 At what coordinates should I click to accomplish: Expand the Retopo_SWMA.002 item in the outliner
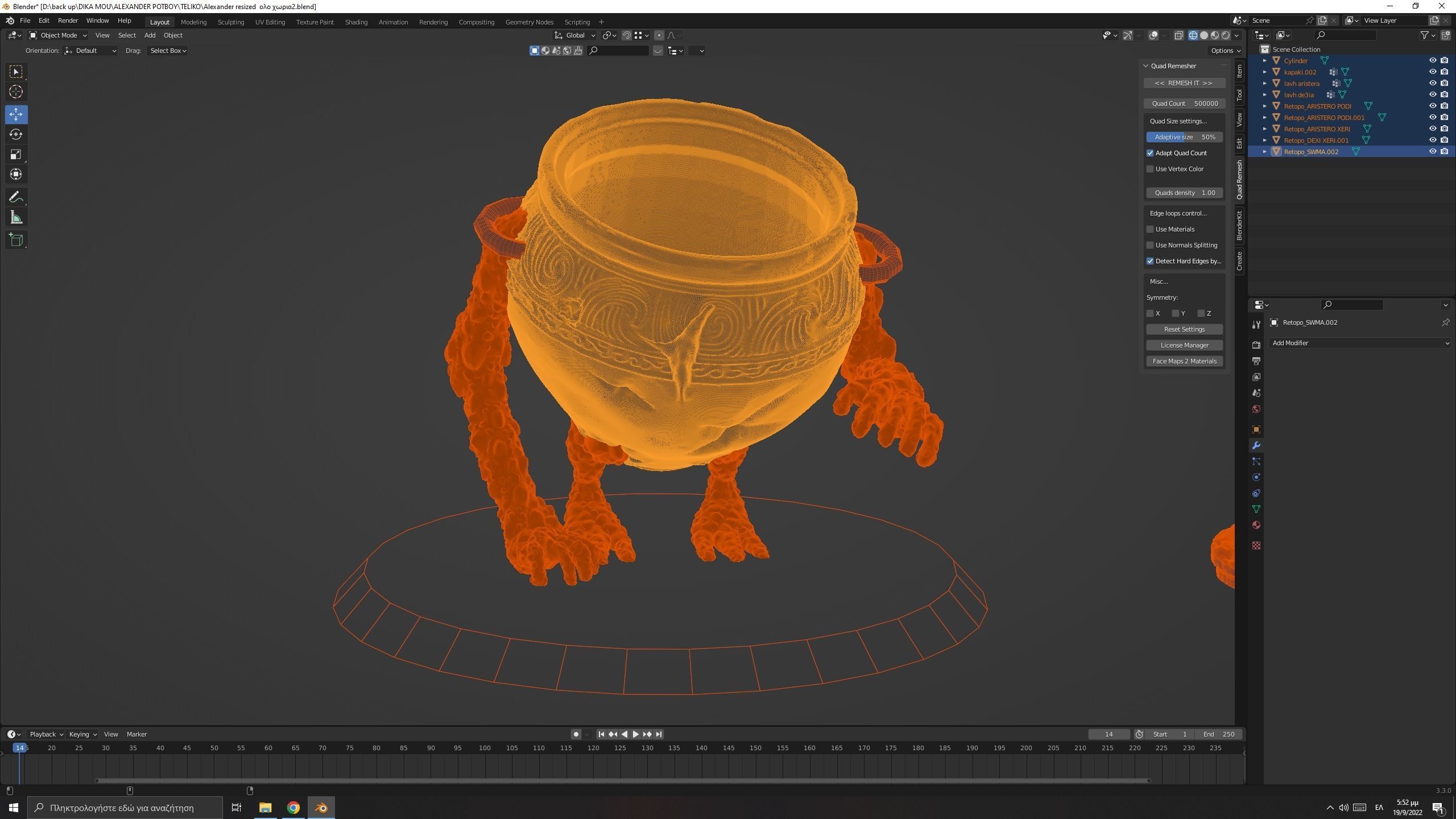tap(1265, 151)
